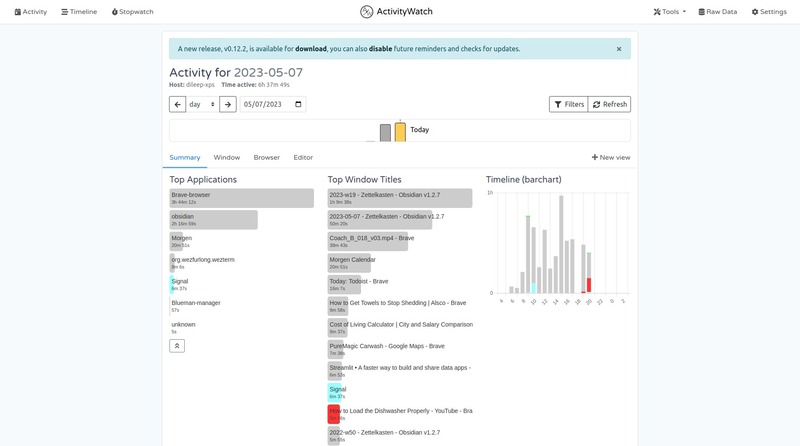
Task: Click the Morgen application entry
Action: [181, 241]
